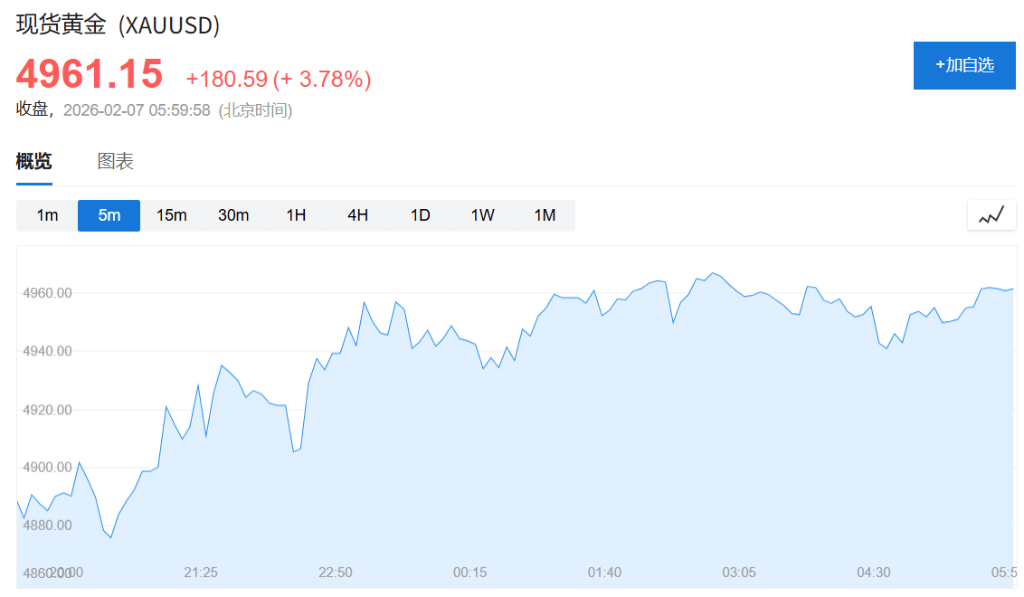Click the 4961.15 gold price value
This screenshot has width=1024, height=597.
point(89,74)
